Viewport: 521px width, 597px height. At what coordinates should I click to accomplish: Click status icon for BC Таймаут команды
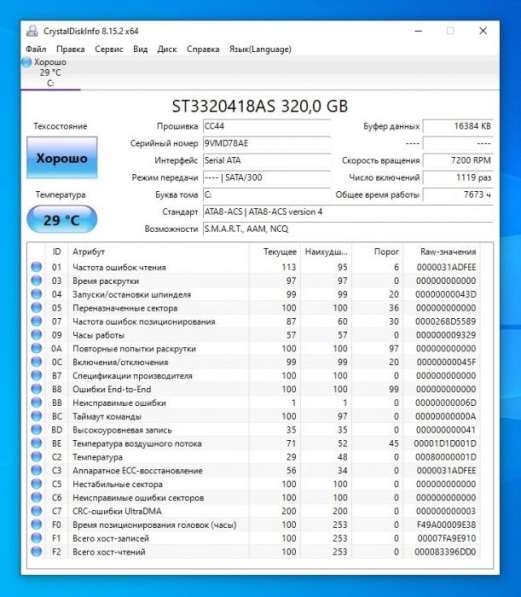click(36, 416)
